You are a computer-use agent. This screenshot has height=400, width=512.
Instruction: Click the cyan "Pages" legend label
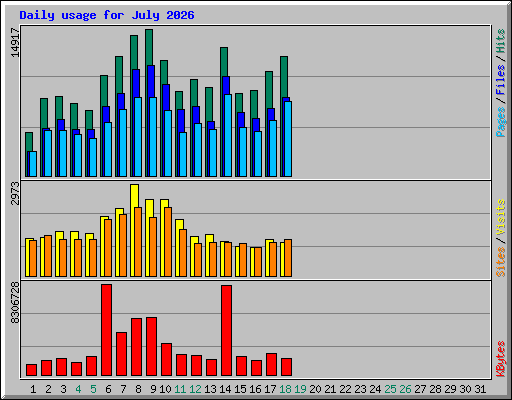coord(501,122)
